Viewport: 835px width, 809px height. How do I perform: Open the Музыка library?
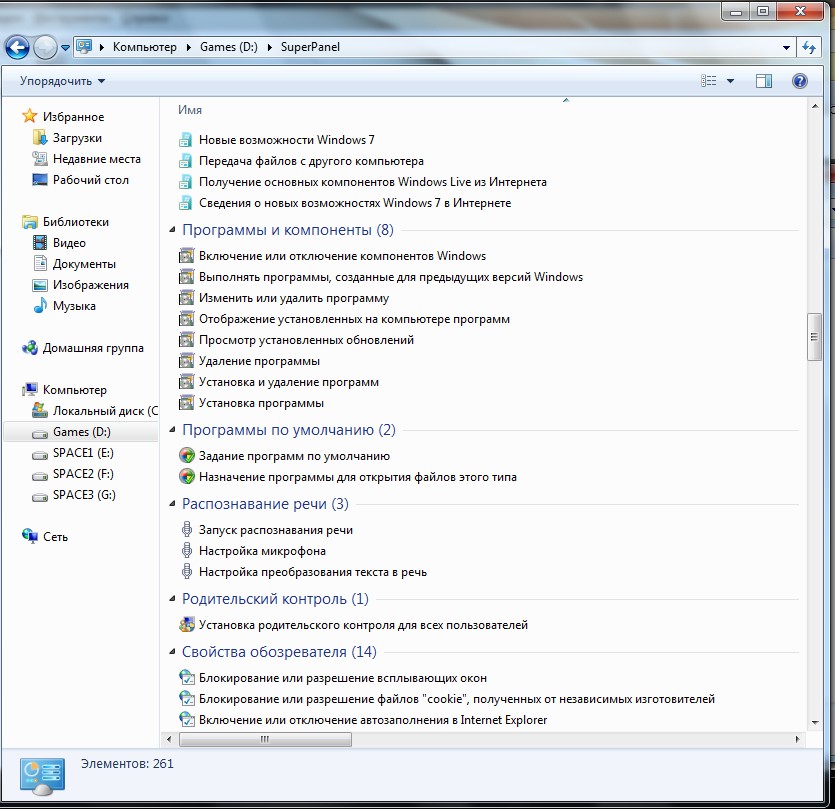click(74, 306)
